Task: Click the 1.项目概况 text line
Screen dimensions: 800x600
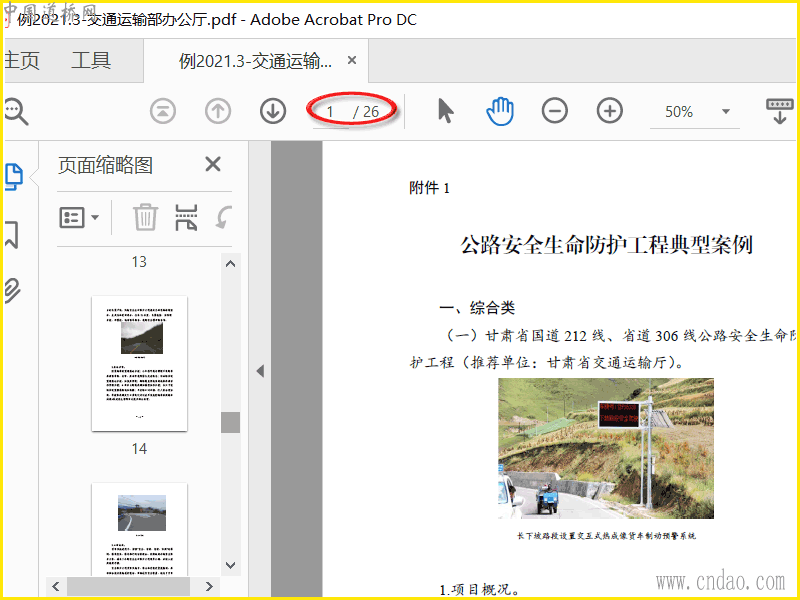Action: pyautogui.click(x=480, y=590)
